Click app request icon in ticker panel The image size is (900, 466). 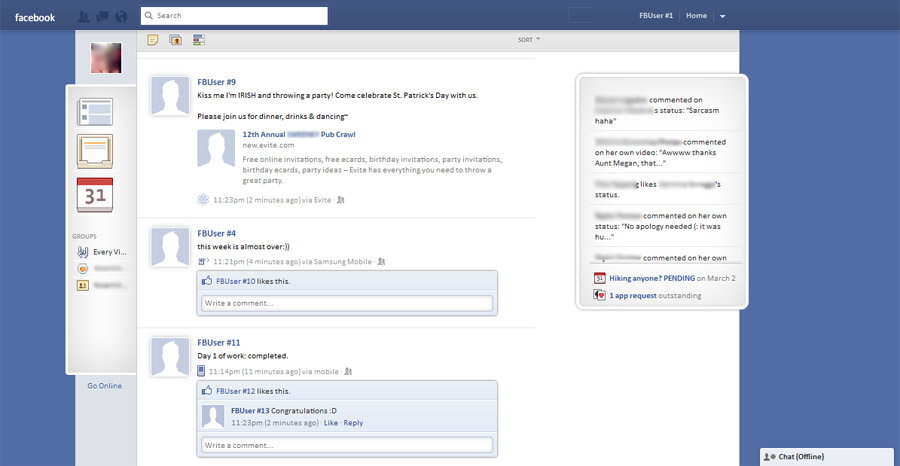coord(600,296)
